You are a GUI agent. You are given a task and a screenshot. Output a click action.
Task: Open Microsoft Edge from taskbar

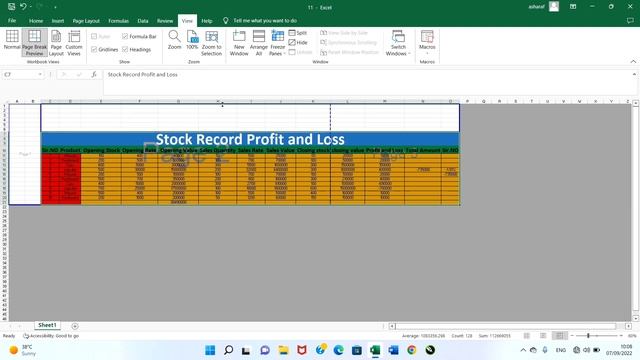(x=338, y=350)
